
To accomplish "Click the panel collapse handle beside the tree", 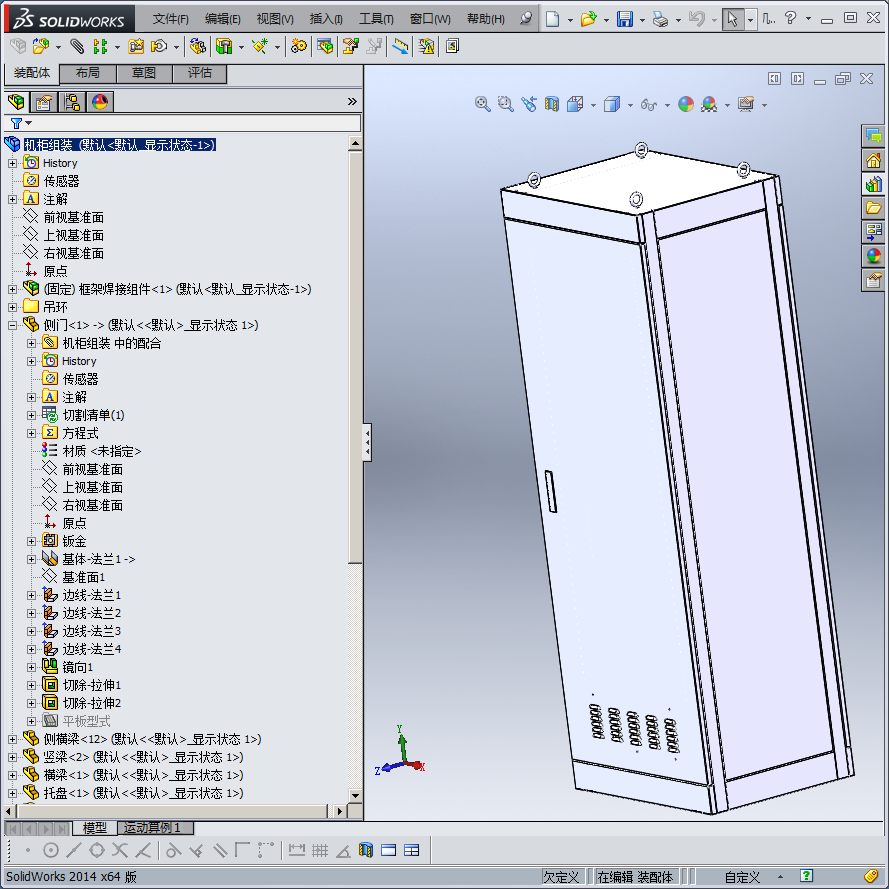I will click(x=367, y=442).
